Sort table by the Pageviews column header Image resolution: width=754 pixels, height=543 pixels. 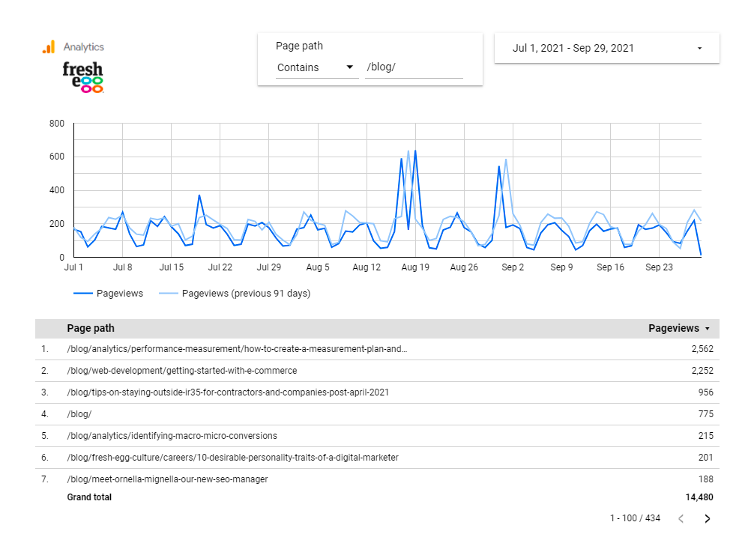(673, 328)
